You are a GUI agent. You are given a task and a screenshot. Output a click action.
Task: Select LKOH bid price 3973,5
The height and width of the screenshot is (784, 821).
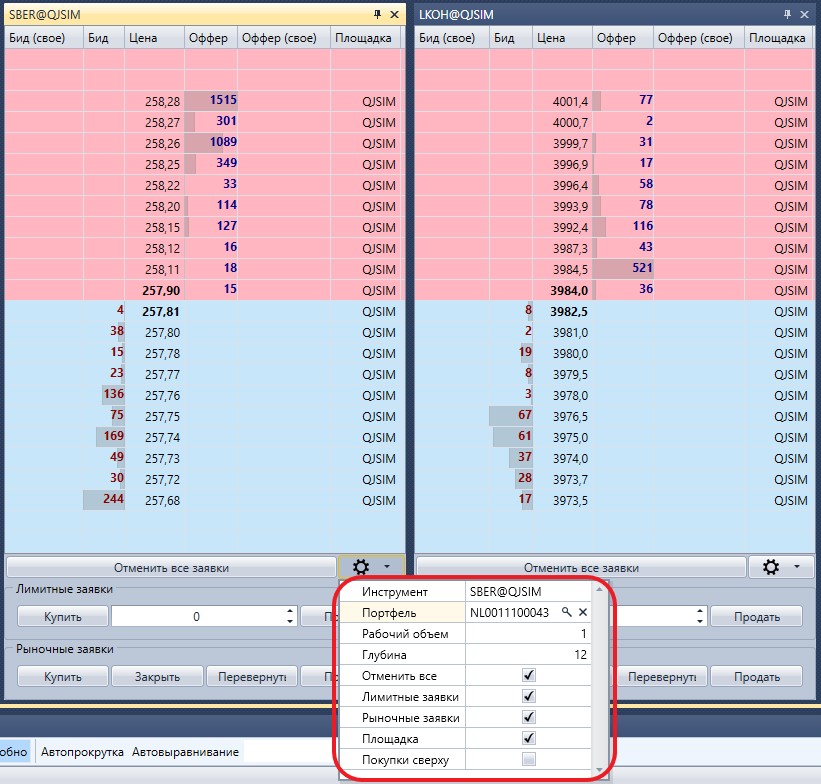pos(570,501)
